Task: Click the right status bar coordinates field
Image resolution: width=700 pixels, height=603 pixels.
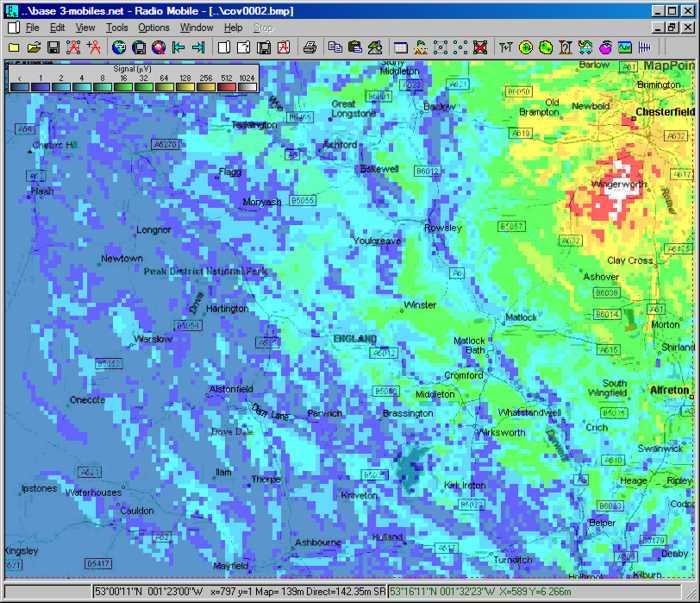Action: pos(534,591)
